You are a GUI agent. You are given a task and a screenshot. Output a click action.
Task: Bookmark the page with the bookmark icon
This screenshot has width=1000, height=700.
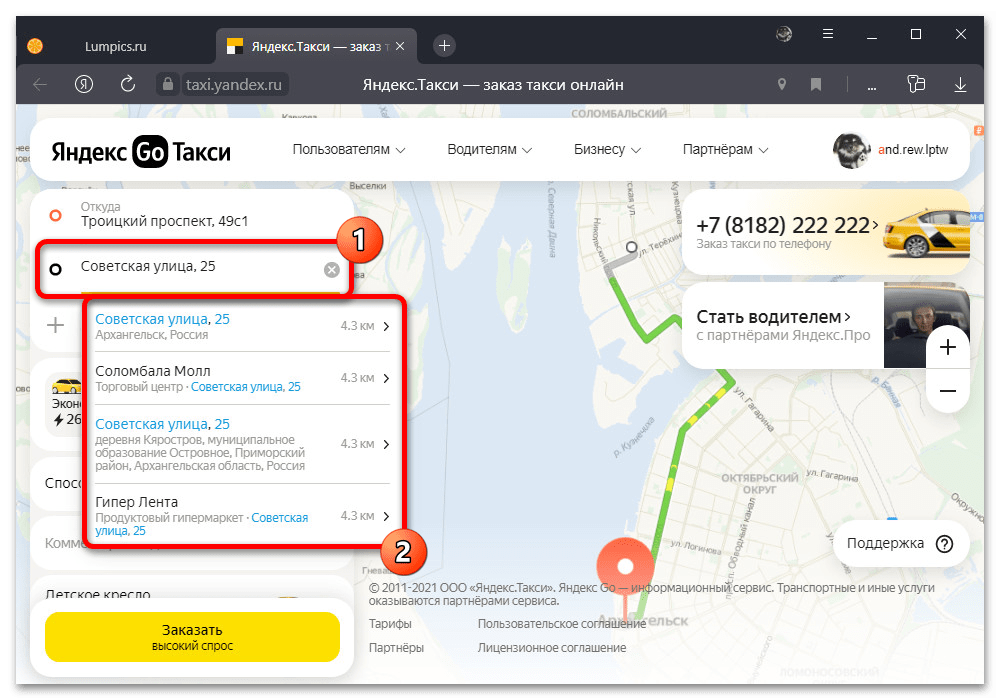click(x=816, y=84)
